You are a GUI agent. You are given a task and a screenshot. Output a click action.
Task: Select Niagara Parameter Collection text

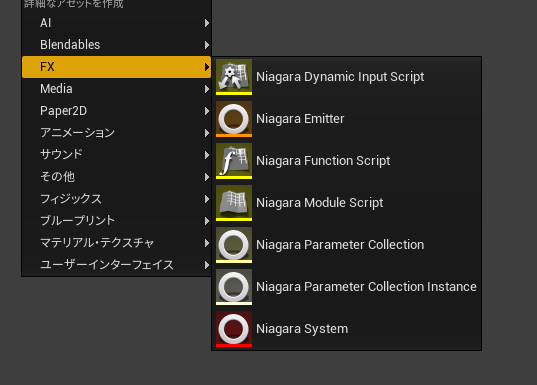pyautogui.click(x=340, y=245)
